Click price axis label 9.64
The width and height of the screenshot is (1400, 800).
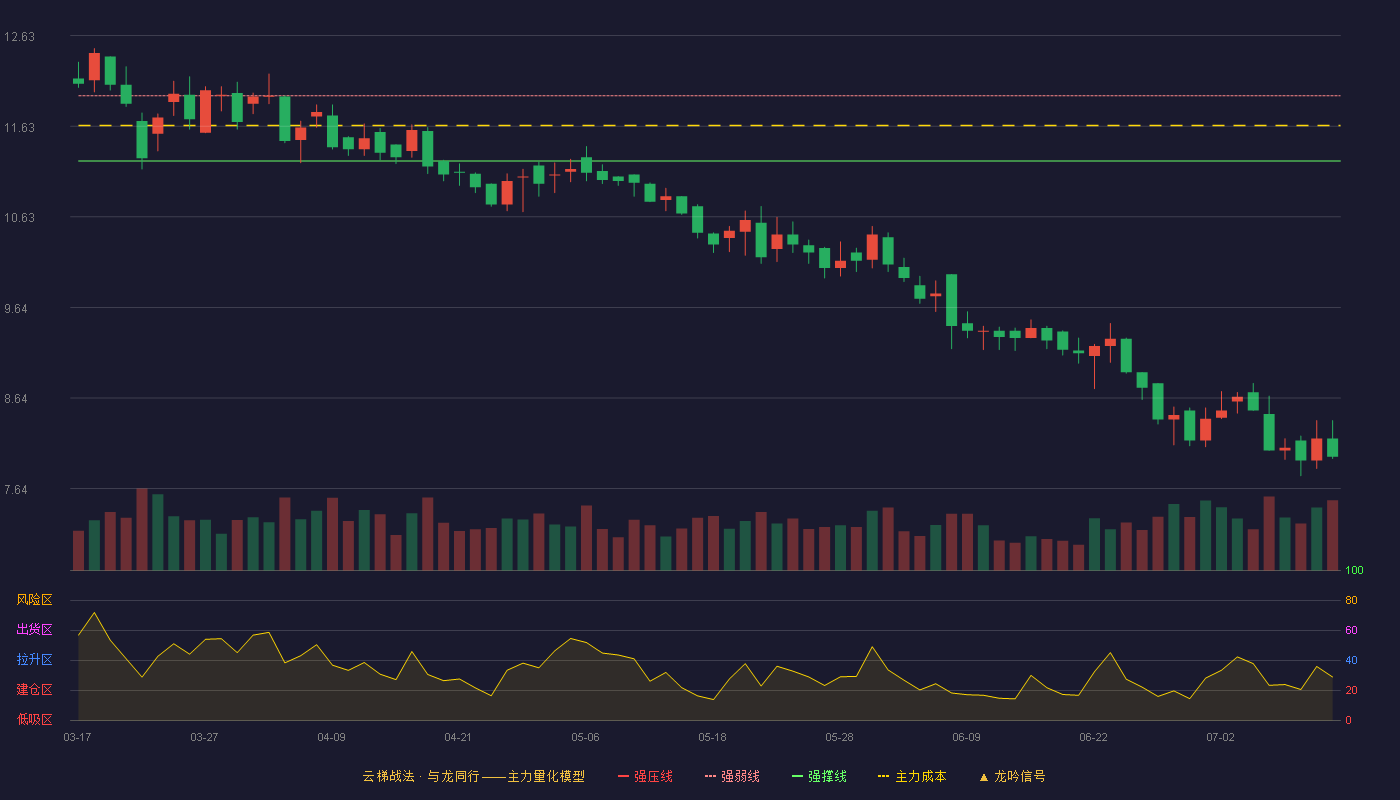[x=16, y=309]
